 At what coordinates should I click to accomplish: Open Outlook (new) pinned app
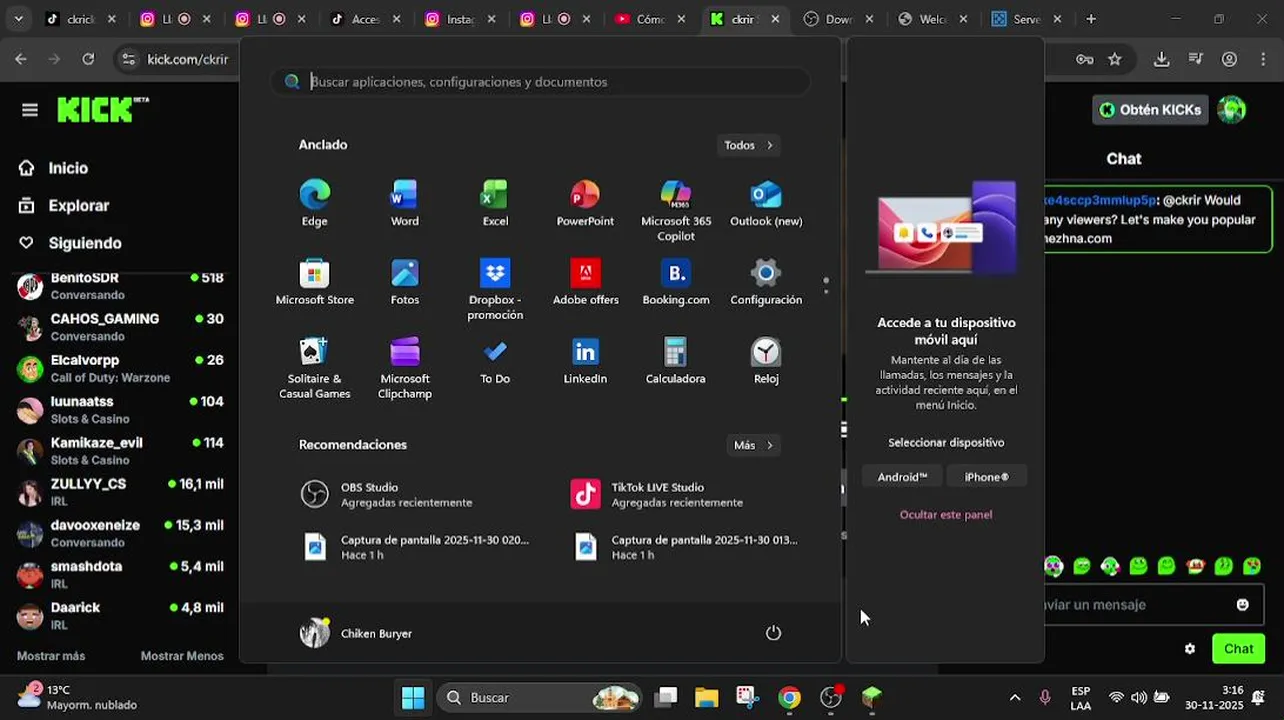tap(766, 203)
